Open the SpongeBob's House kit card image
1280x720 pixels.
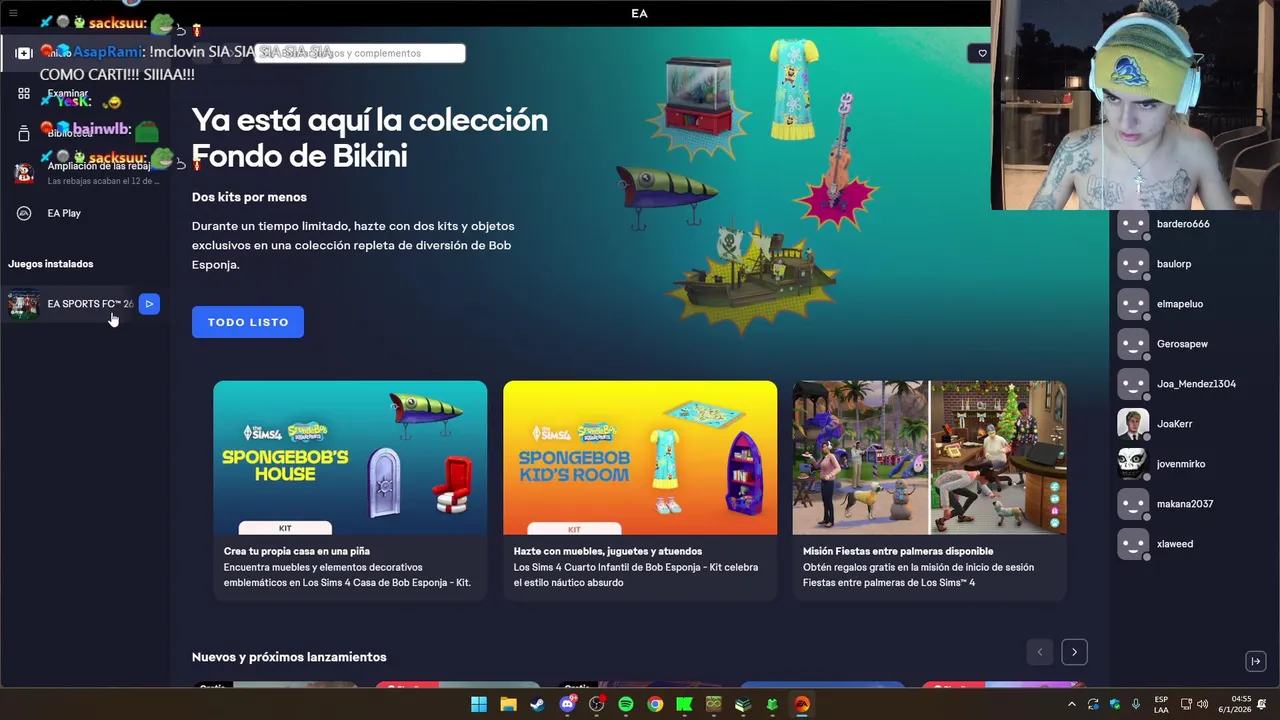(350, 458)
